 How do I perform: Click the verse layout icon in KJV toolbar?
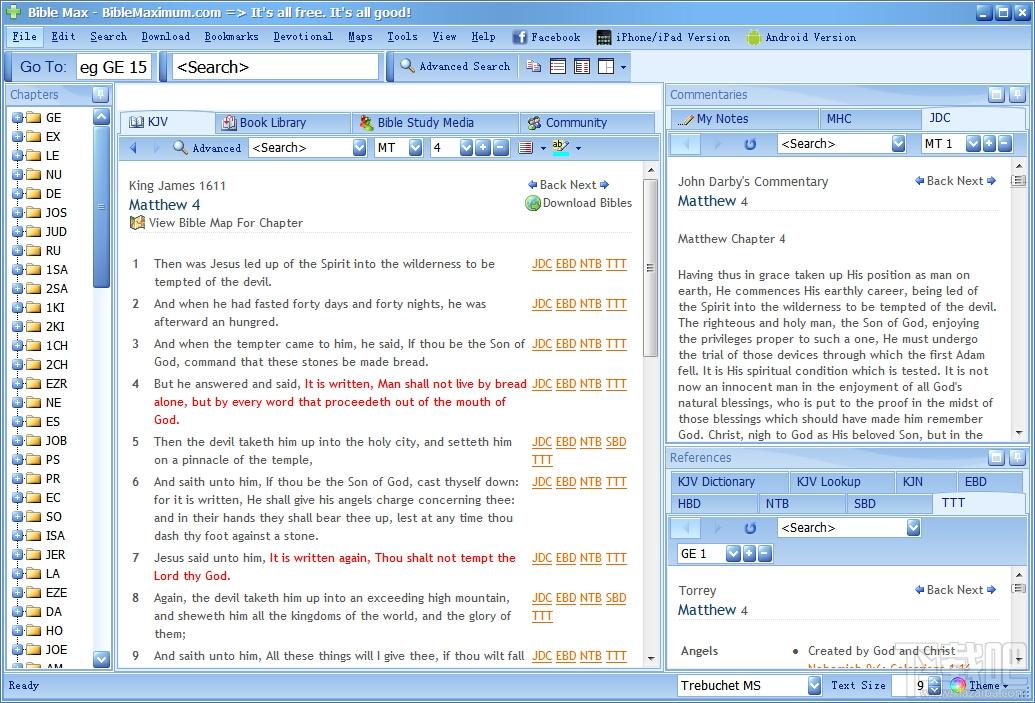[525, 148]
